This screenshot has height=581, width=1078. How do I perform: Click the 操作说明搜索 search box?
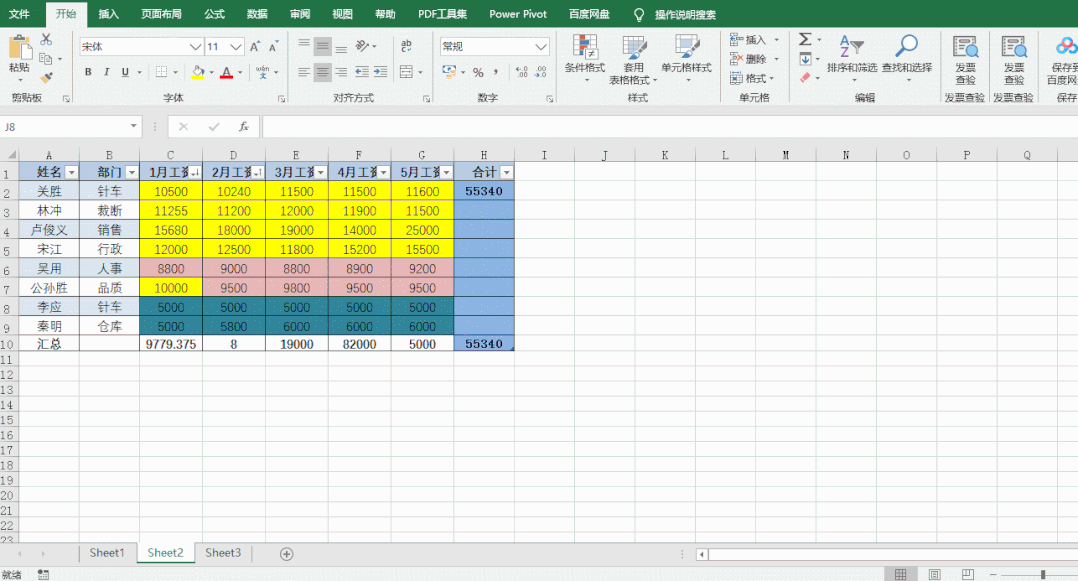[x=685, y=14]
